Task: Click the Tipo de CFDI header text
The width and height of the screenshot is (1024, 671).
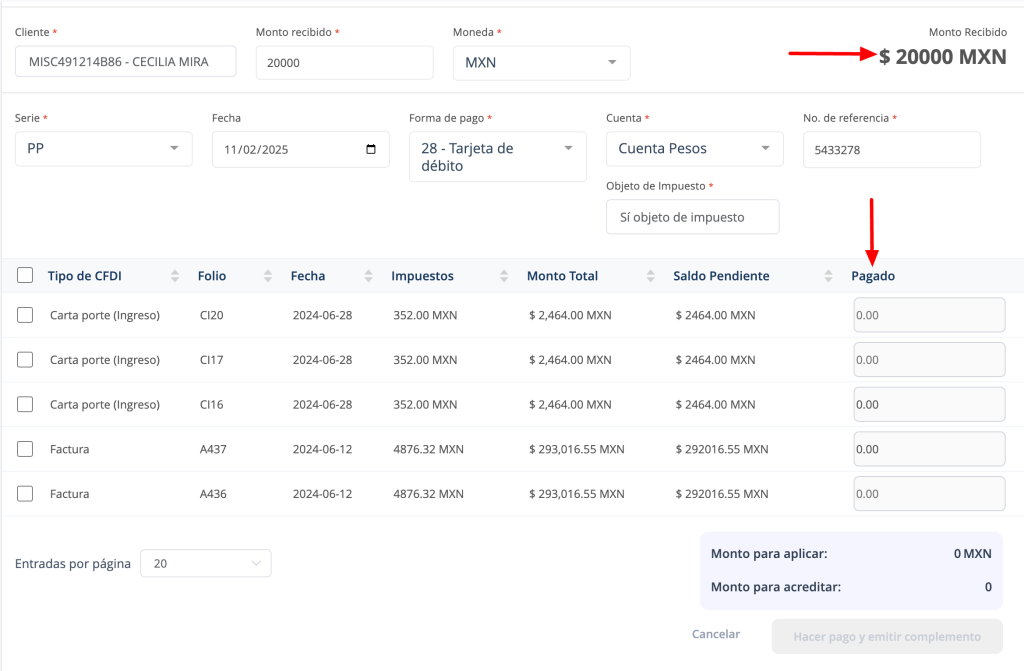Action: (85, 276)
